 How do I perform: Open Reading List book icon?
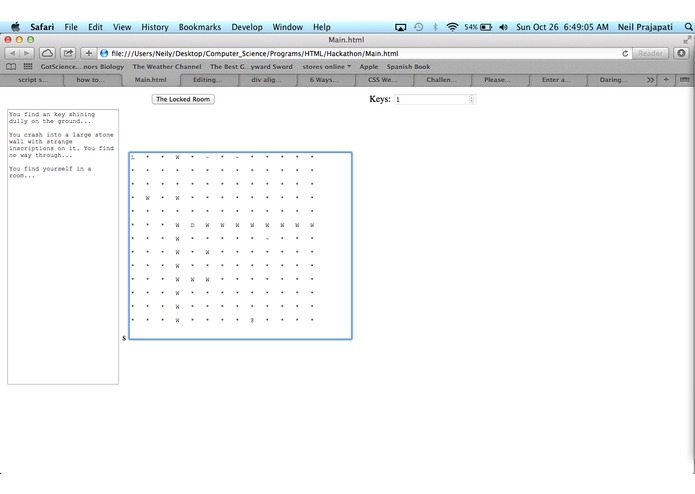[x=11, y=66]
